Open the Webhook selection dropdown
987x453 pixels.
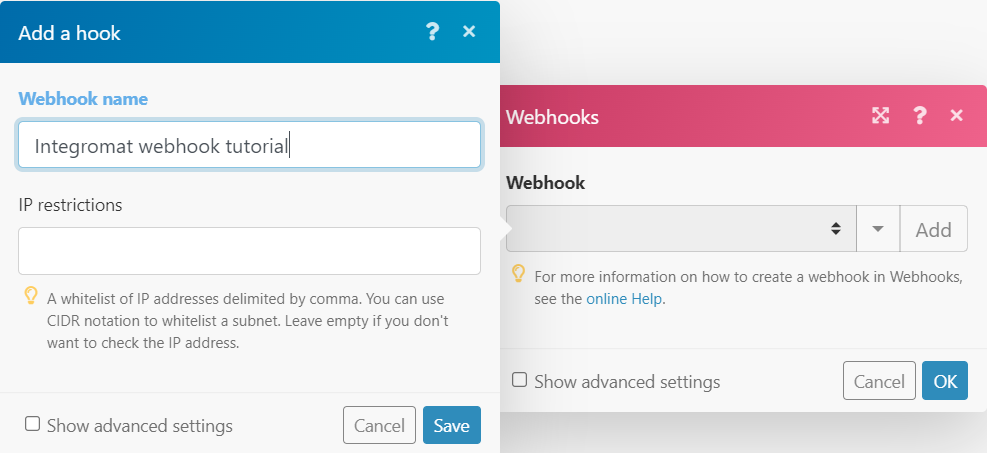[x=681, y=229]
